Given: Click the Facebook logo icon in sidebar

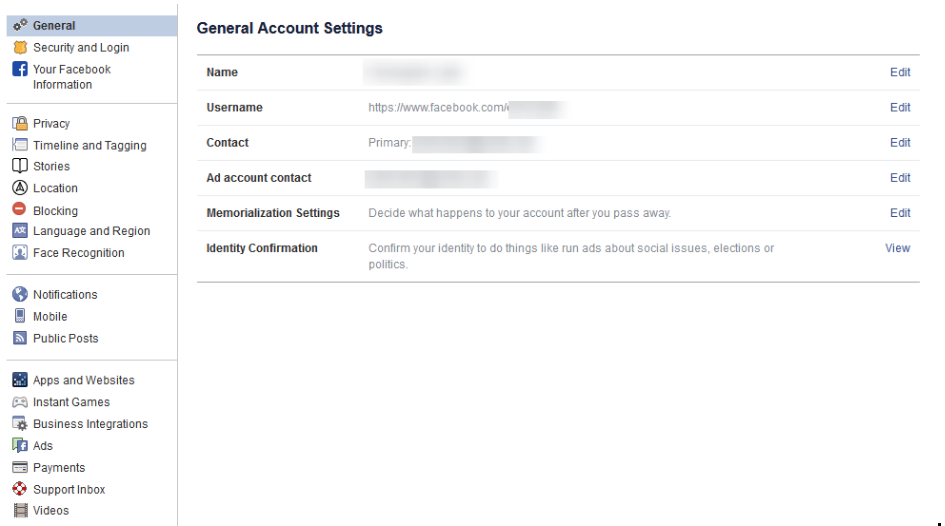Looking at the screenshot, I should [x=20, y=69].
